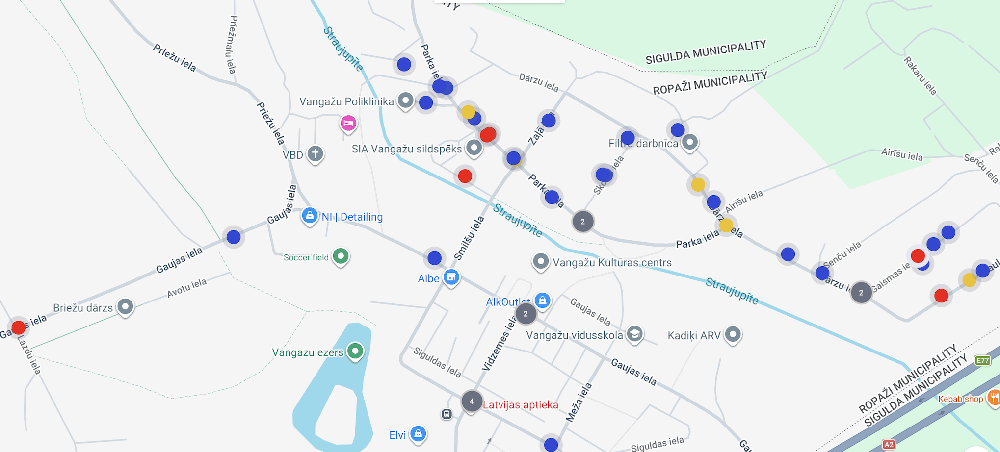Click the NI | Detailing shop icon

click(x=310, y=216)
